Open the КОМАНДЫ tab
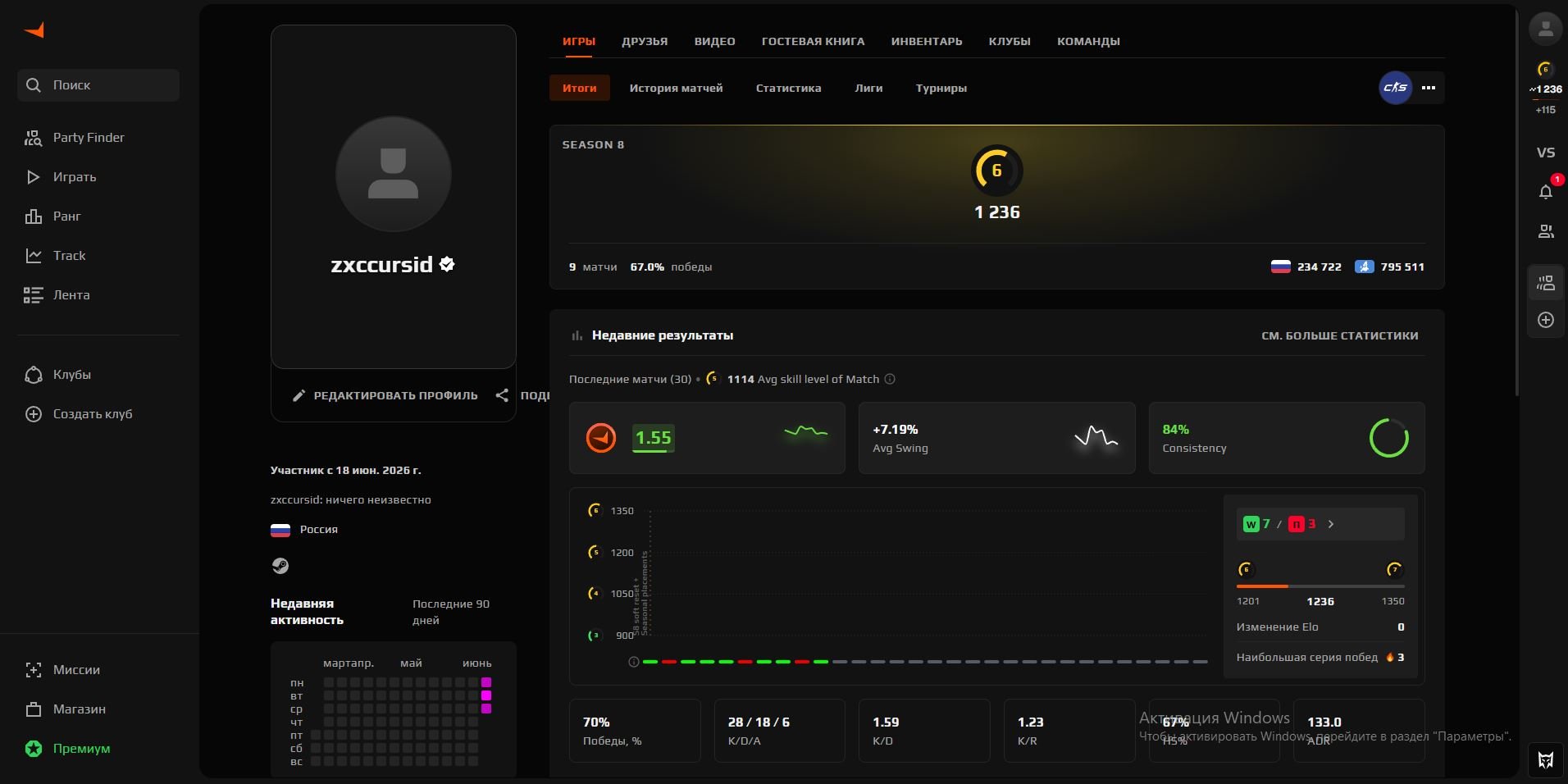The width and height of the screenshot is (1568, 784). (1088, 41)
